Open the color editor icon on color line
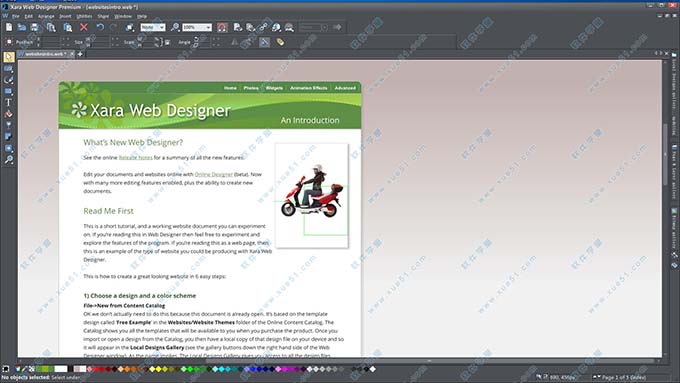This screenshot has height=383, width=680. click(18, 369)
